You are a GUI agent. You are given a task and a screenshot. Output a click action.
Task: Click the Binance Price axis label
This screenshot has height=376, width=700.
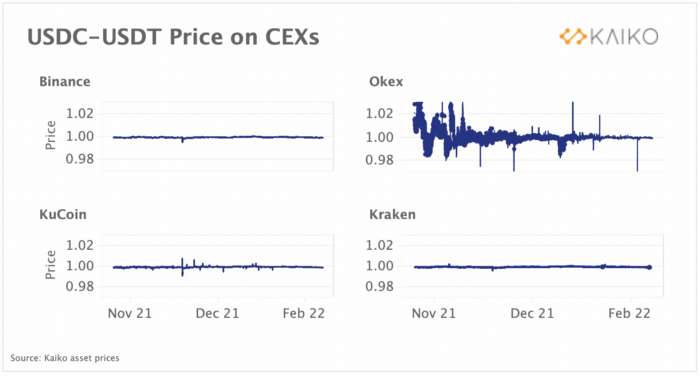click(x=50, y=135)
